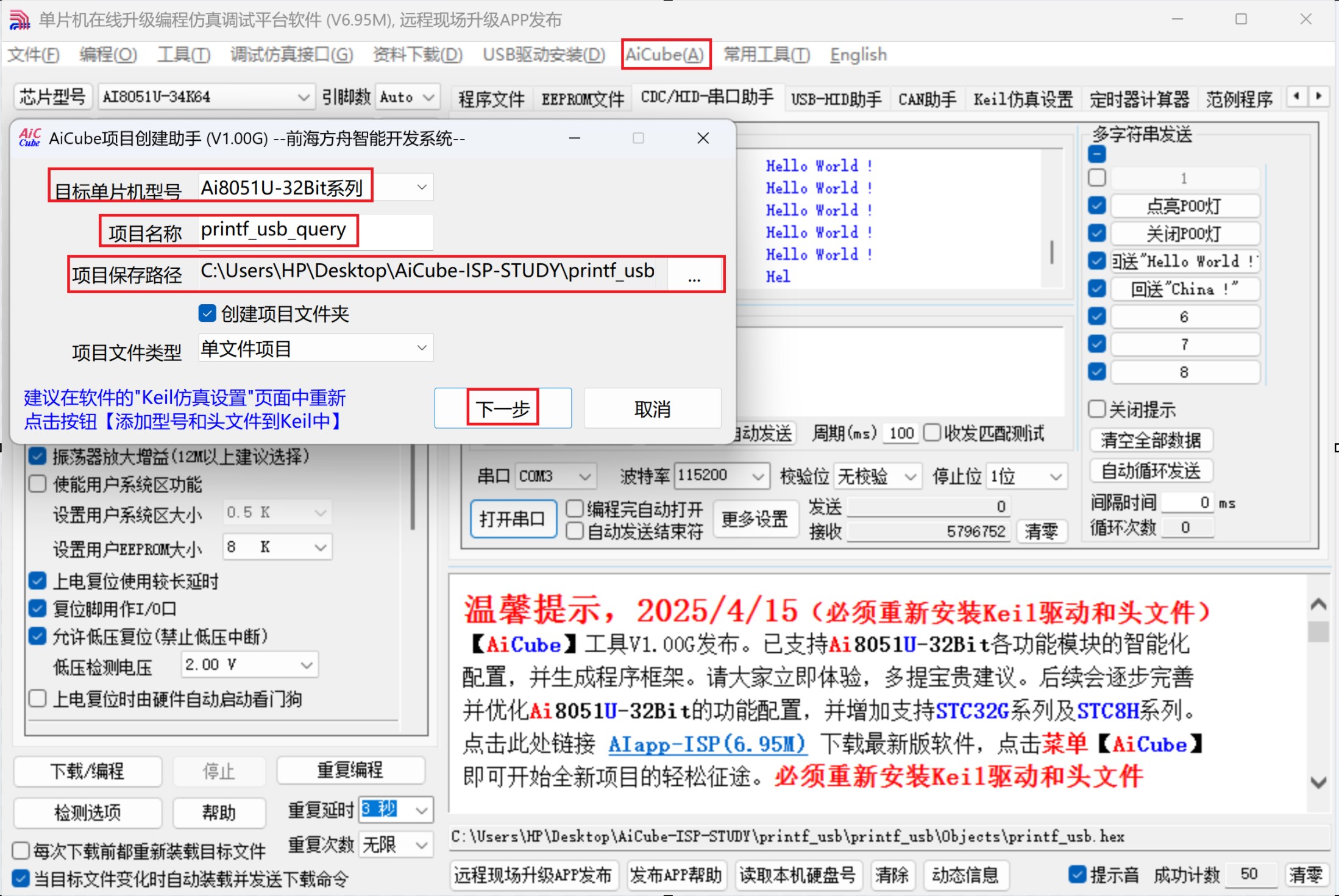Open the 串口 COM3 dropdown

[556, 476]
